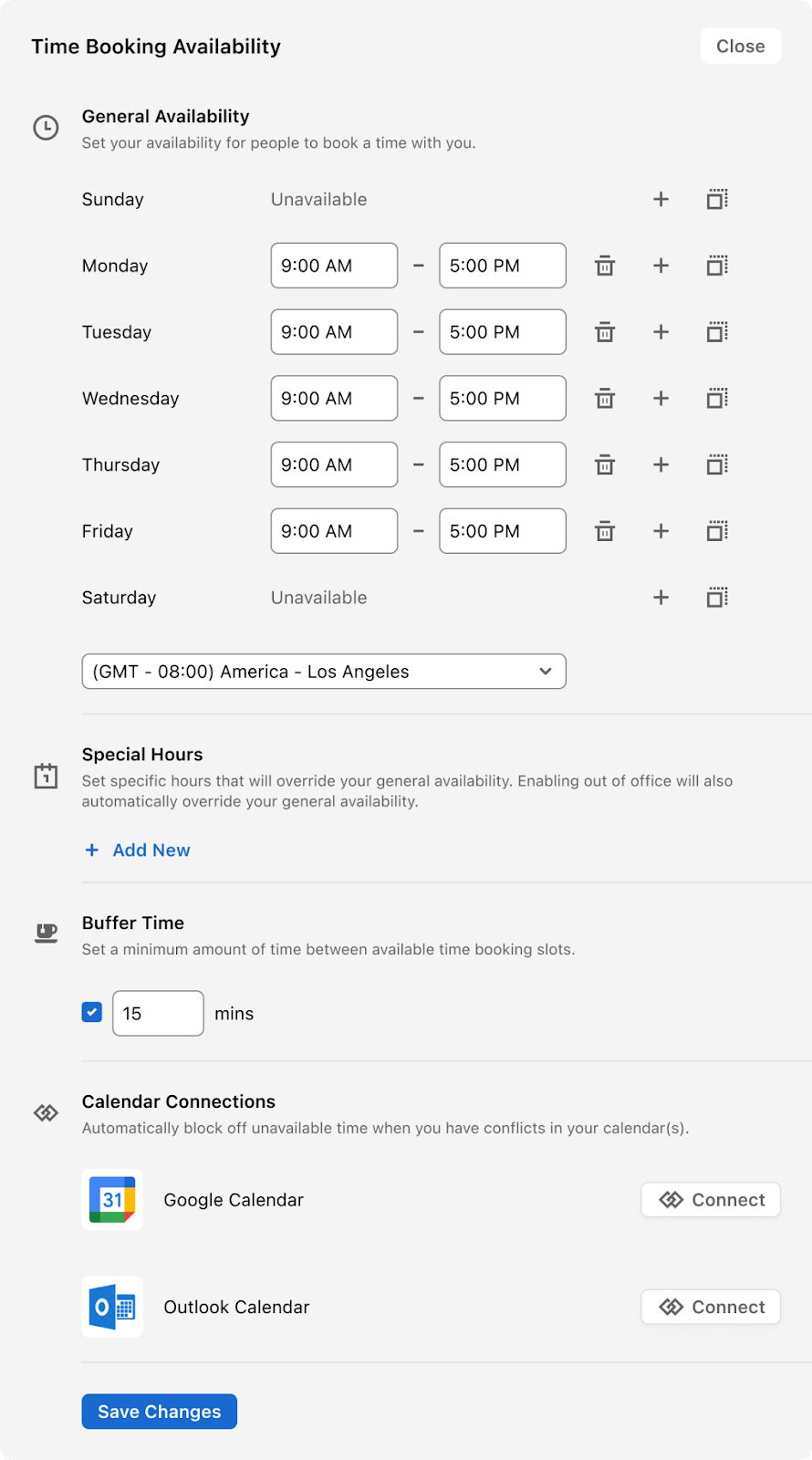
Task: Copy Friday's hours to other days
Action: pos(718,531)
